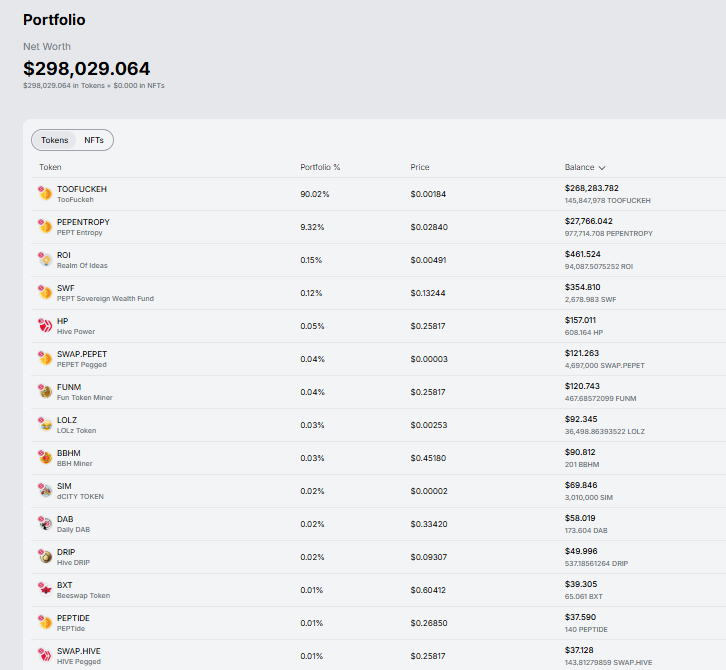Screen dimensions: 726x670
Task: Click the $0.60412 price cell
Action: click(428, 590)
